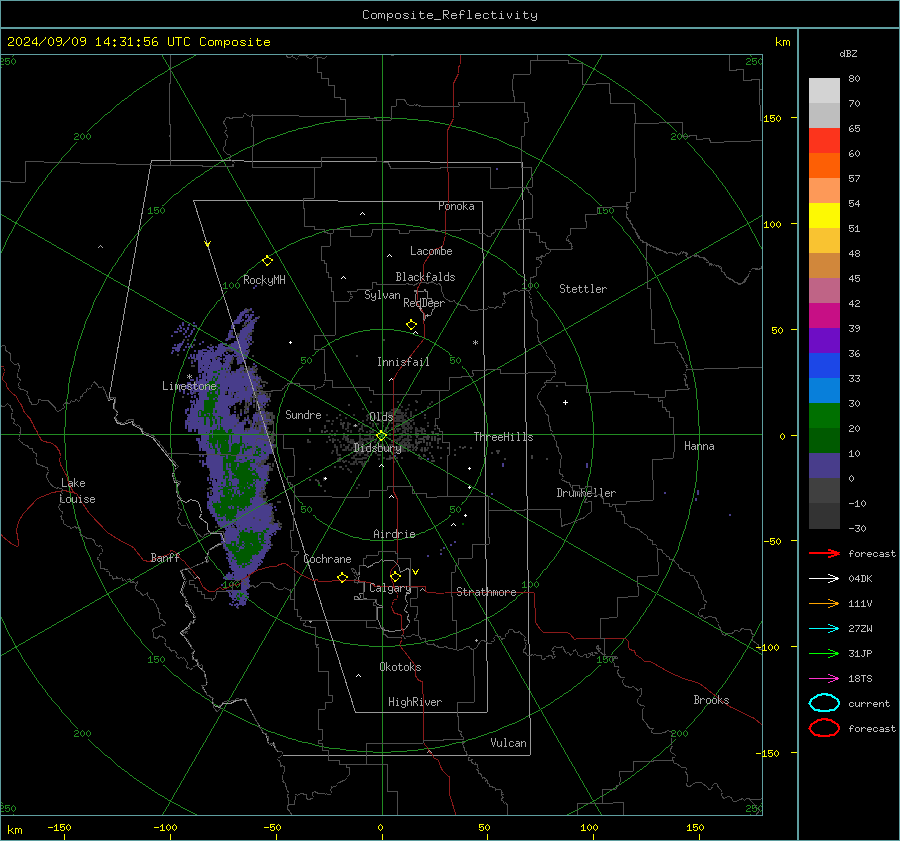900x841 pixels.
Task: Click the Didsbury label
Action: tap(378, 448)
